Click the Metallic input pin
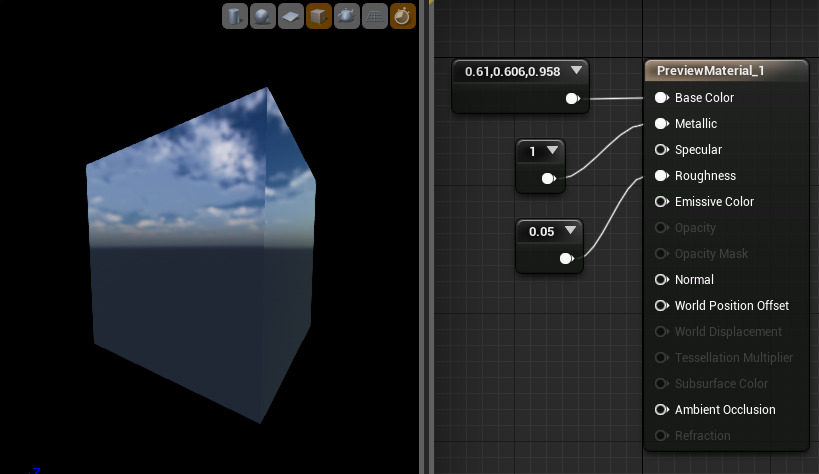This screenshot has width=819, height=474. click(661, 124)
